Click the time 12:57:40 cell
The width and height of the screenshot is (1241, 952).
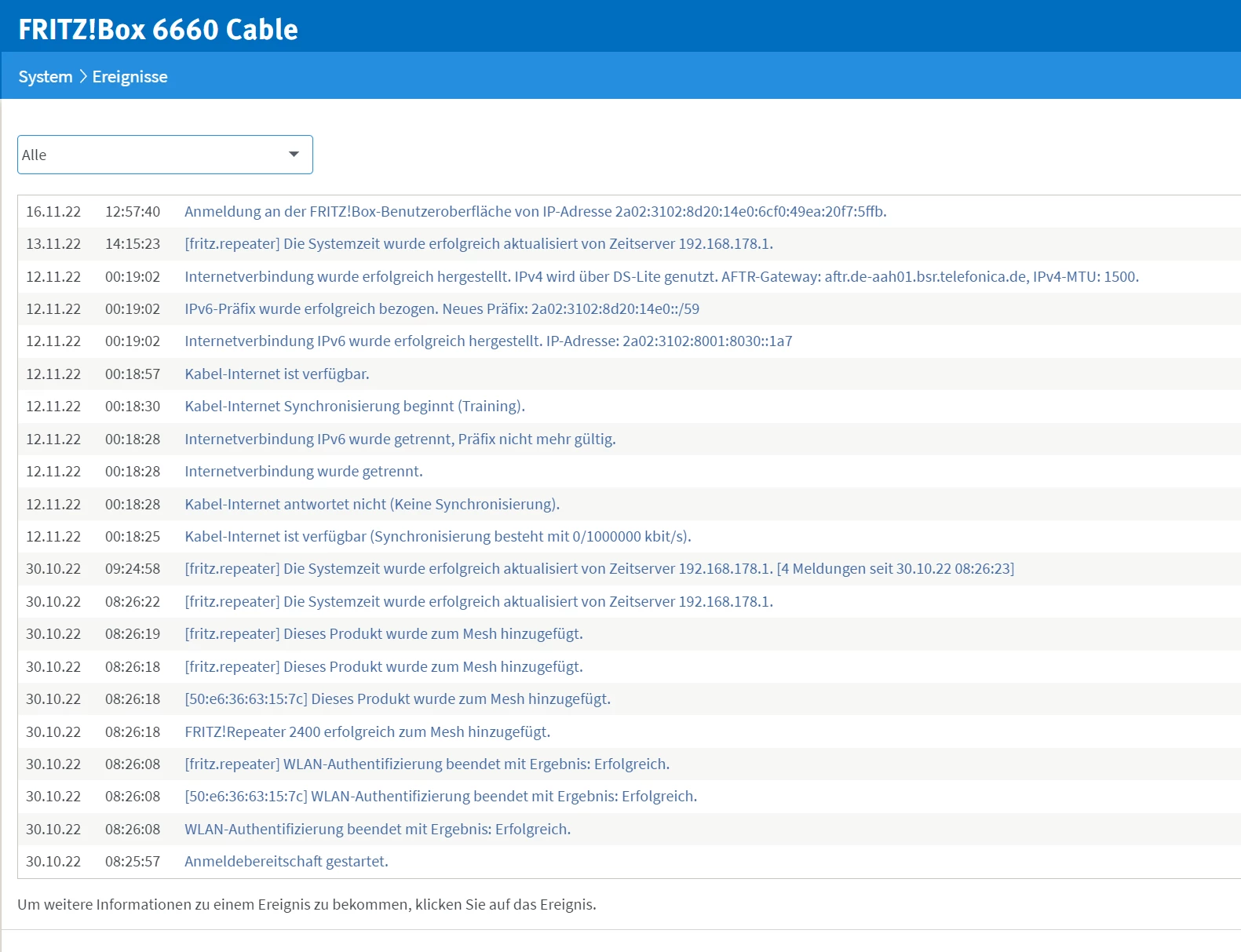point(133,212)
